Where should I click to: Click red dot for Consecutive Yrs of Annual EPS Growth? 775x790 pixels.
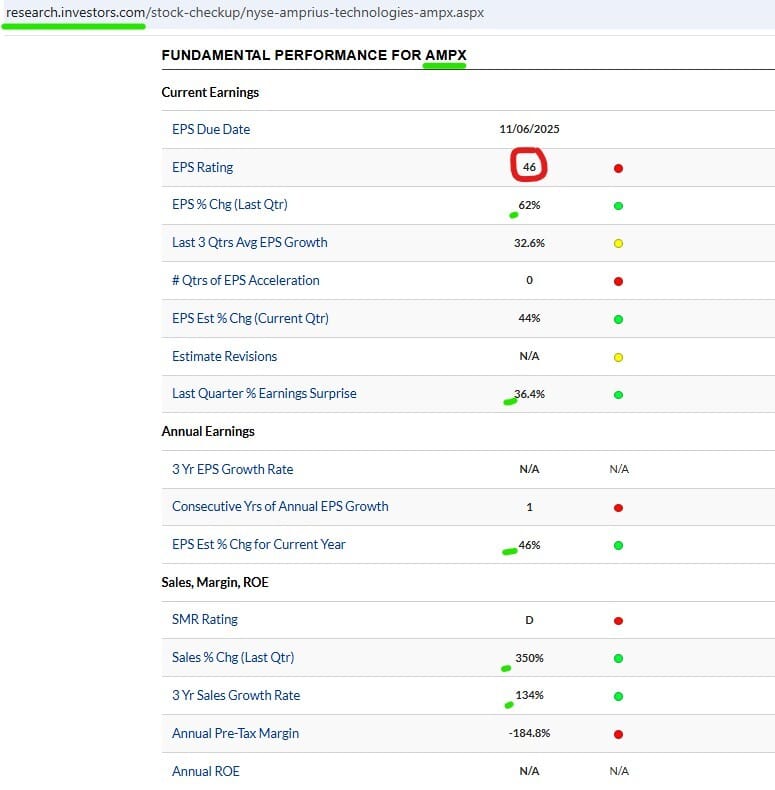tap(618, 508)
